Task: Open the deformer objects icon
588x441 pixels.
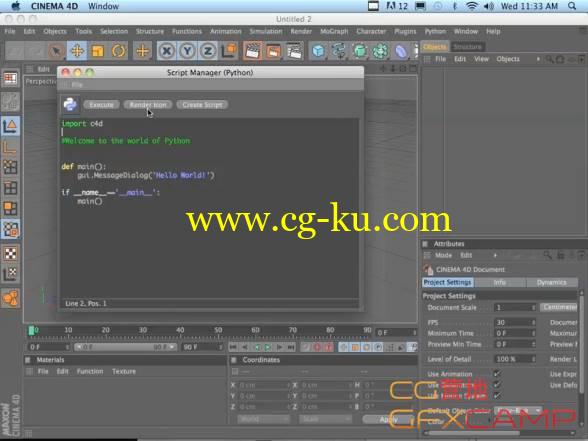Action: (x=401, y=51)
